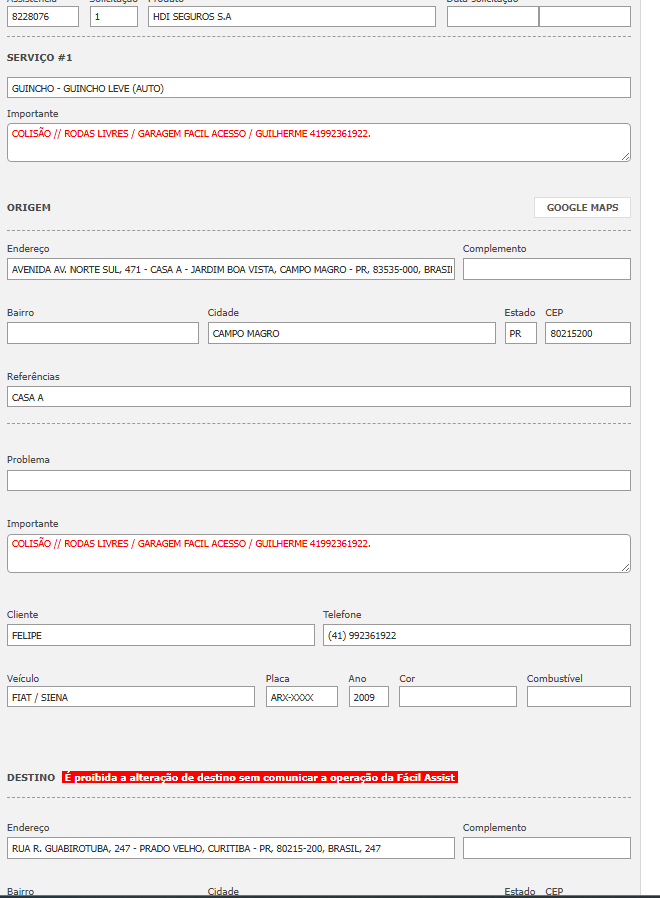The image size is (660, 898).
Task: Focus the Importante text area under Serviço #1
Action: pyautogui.click(x=318, y=142)
